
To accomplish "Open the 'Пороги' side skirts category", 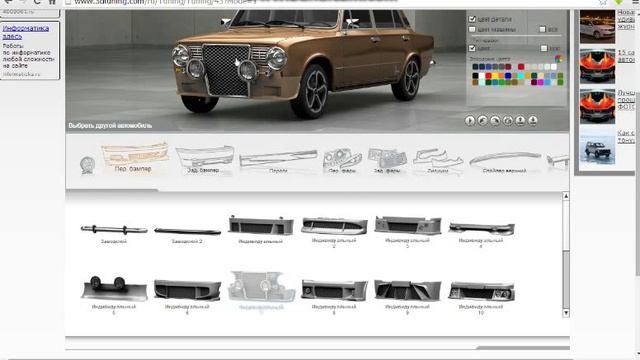I will (278, 161).
